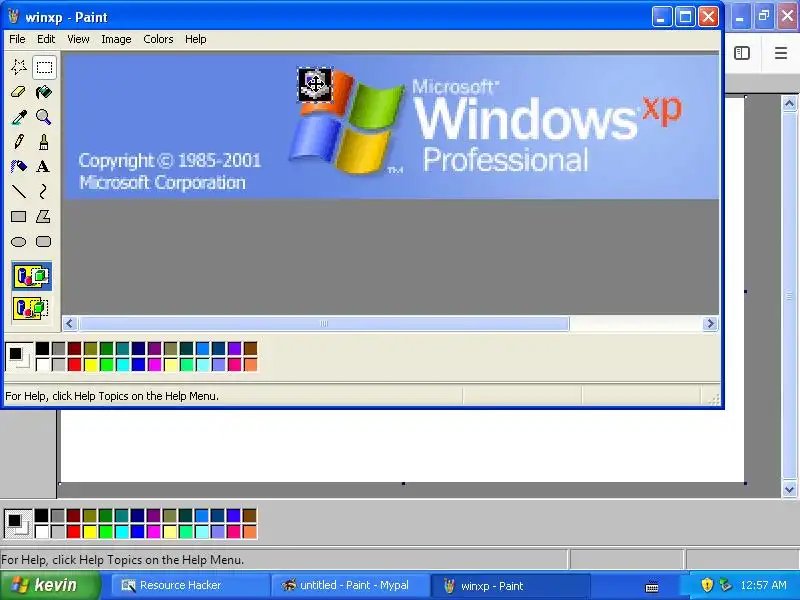800x600 pixels.
Task: Select the Curve tool
Action: point(44,191)
